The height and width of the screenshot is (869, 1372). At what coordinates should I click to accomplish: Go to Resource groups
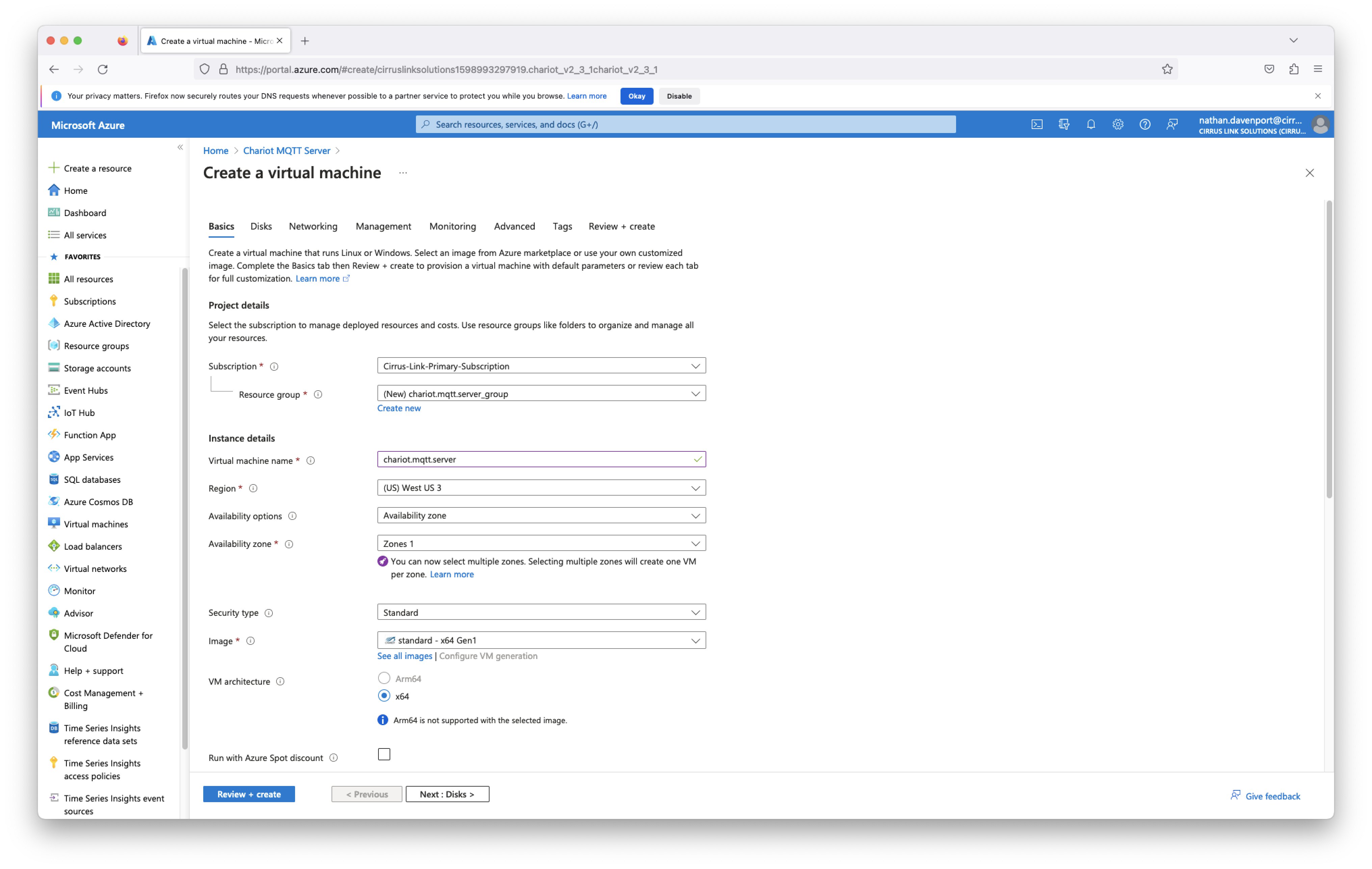(96, 345)
